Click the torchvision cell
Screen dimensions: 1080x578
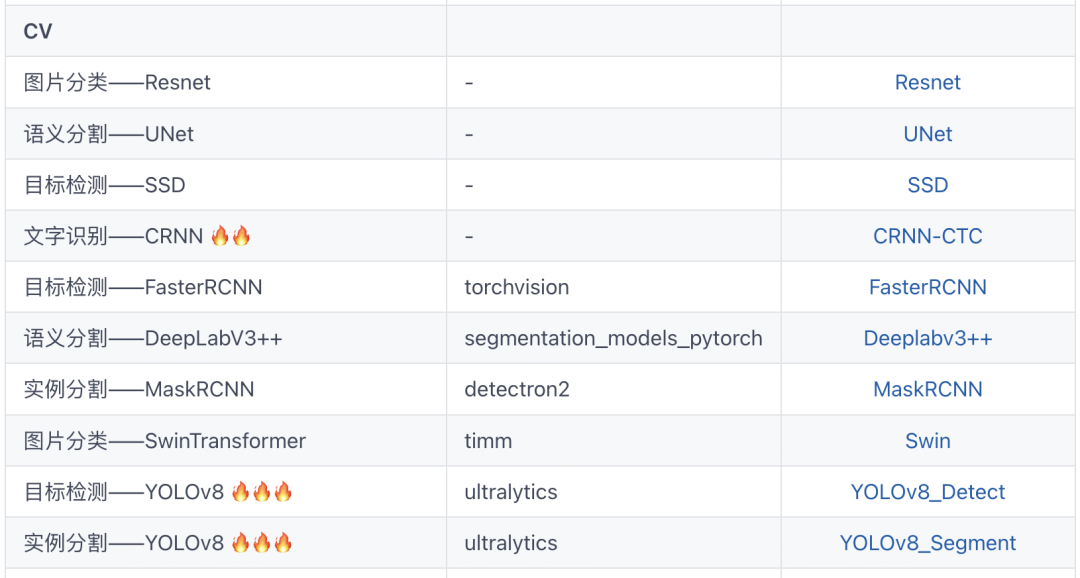tap(516, 288)
